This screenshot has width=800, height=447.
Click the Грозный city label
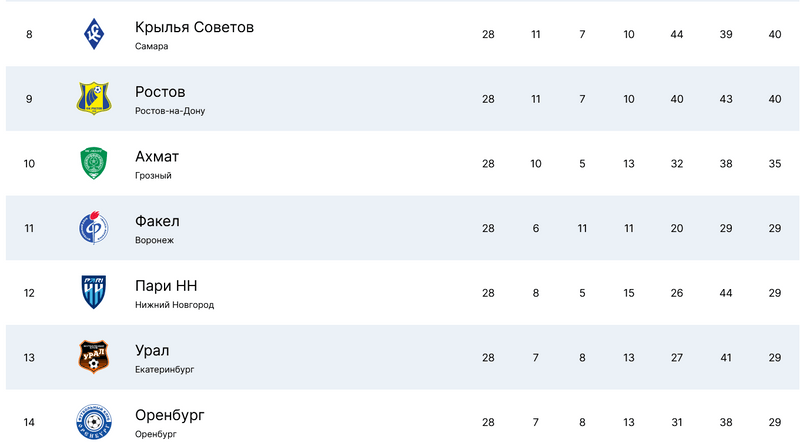tap(153, 175)
